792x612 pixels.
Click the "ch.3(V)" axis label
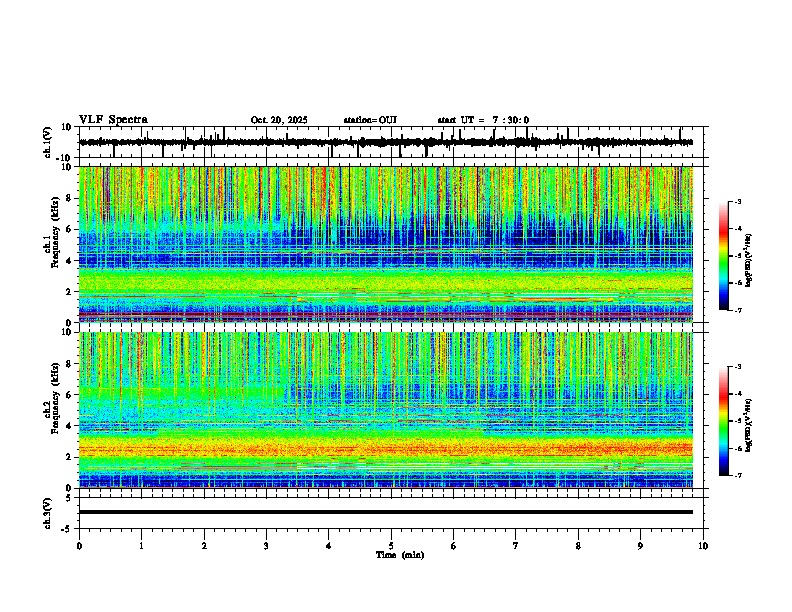[x=48, y=513]
